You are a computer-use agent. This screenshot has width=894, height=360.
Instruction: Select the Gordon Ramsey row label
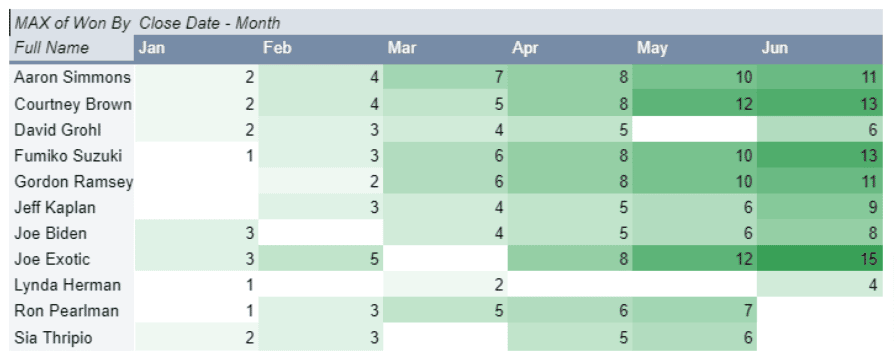72,181
